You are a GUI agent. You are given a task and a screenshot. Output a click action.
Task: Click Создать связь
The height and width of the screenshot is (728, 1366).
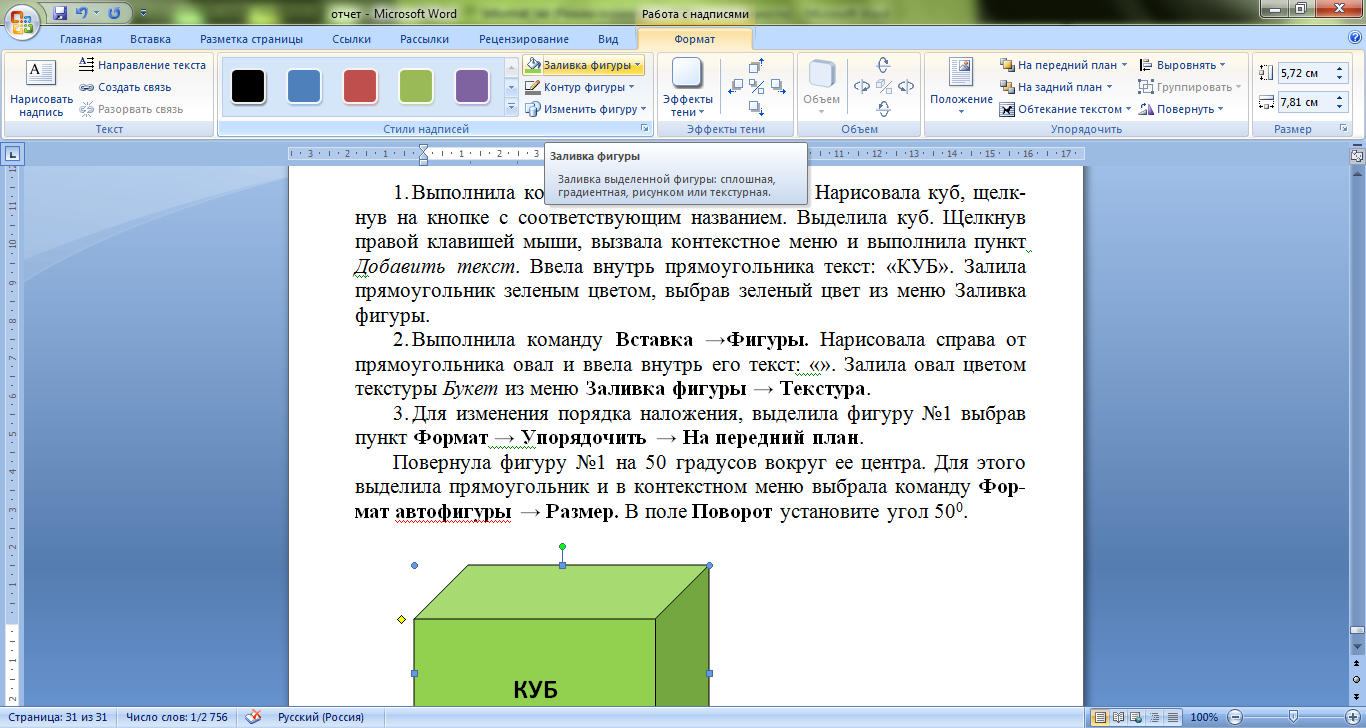pyautogui.click(x=126, y=87)
